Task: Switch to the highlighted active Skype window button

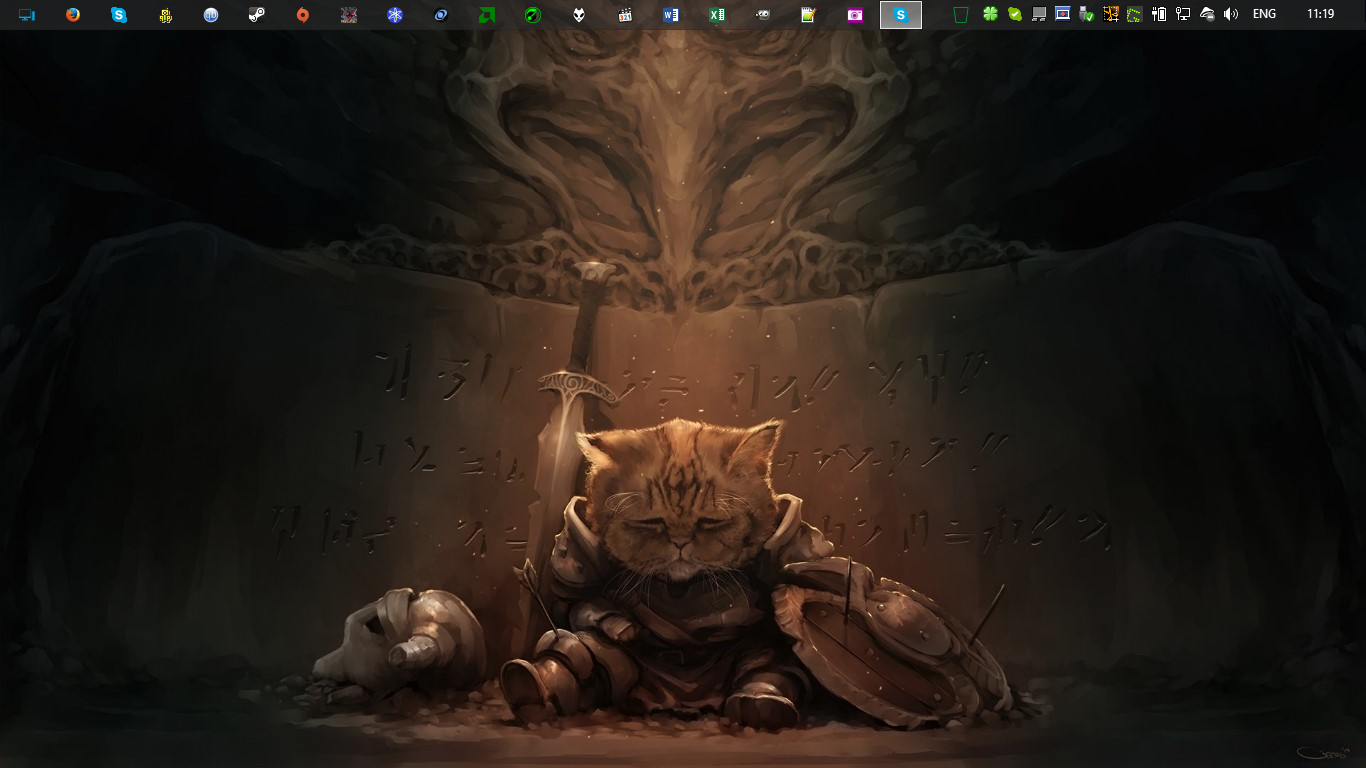Action: [x=901, y=15]
